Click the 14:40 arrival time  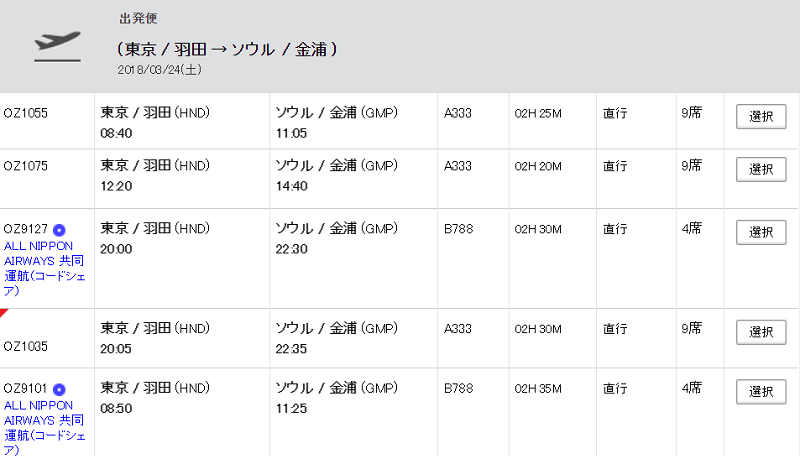tap(292, 187)
